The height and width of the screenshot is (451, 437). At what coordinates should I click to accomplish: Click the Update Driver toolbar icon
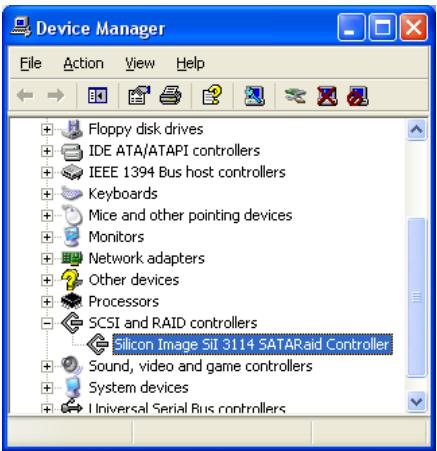296,96
